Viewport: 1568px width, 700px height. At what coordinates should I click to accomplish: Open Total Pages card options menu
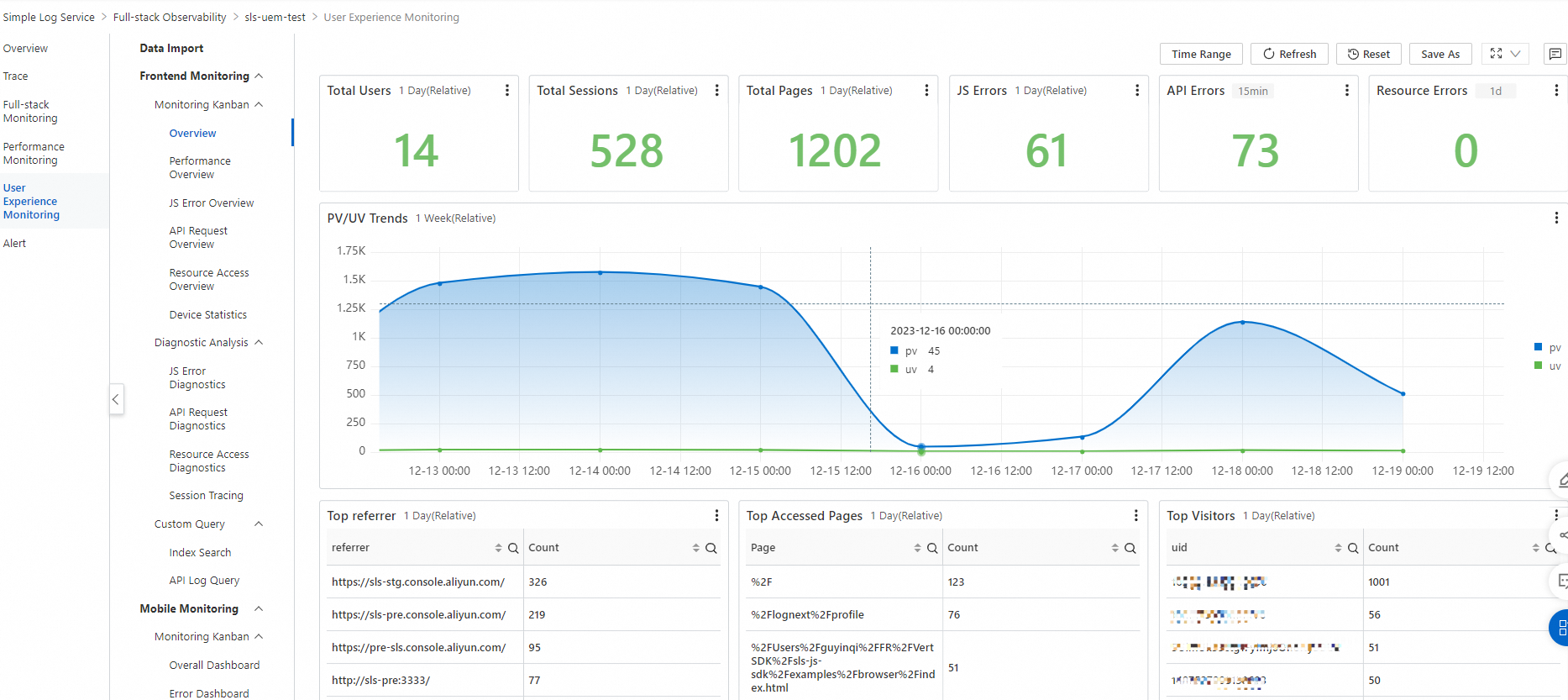(x=926, y=90)
